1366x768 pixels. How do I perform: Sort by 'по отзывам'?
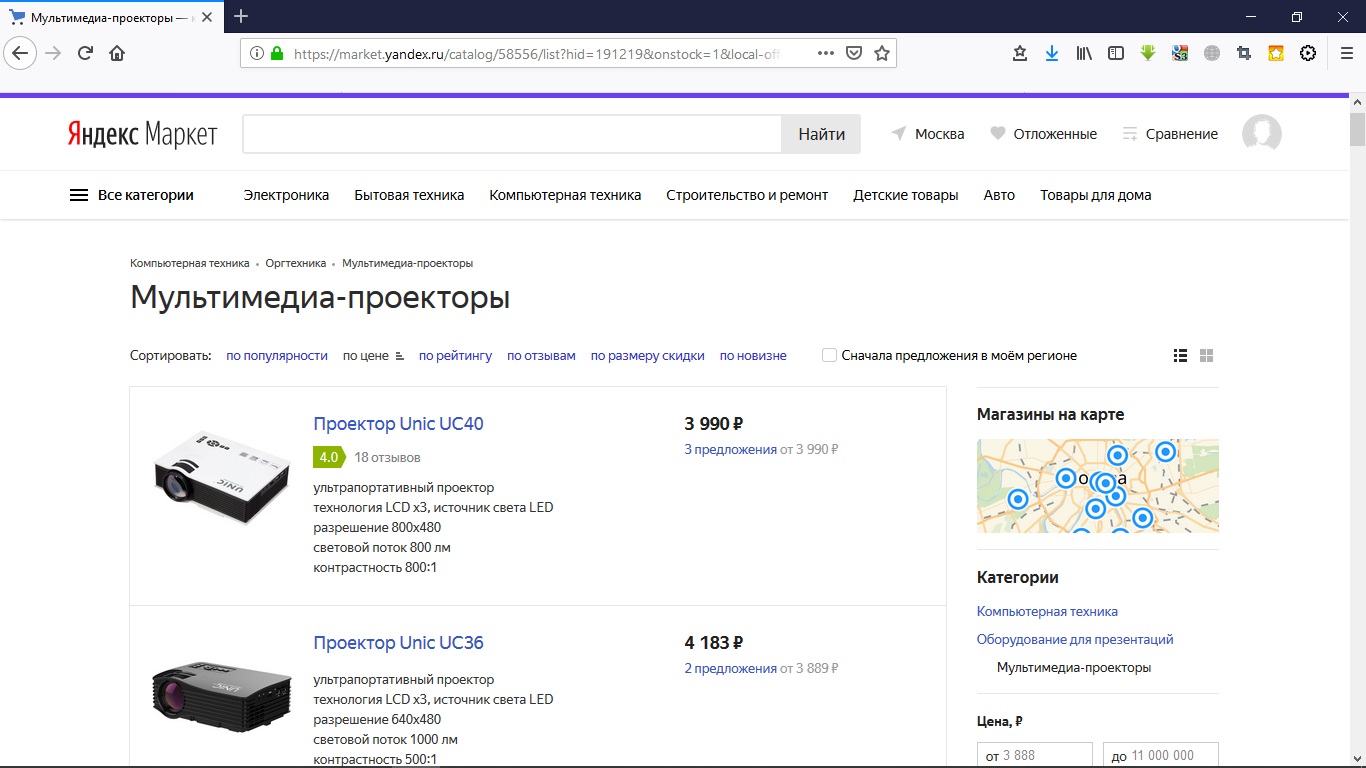coord(541,355)
